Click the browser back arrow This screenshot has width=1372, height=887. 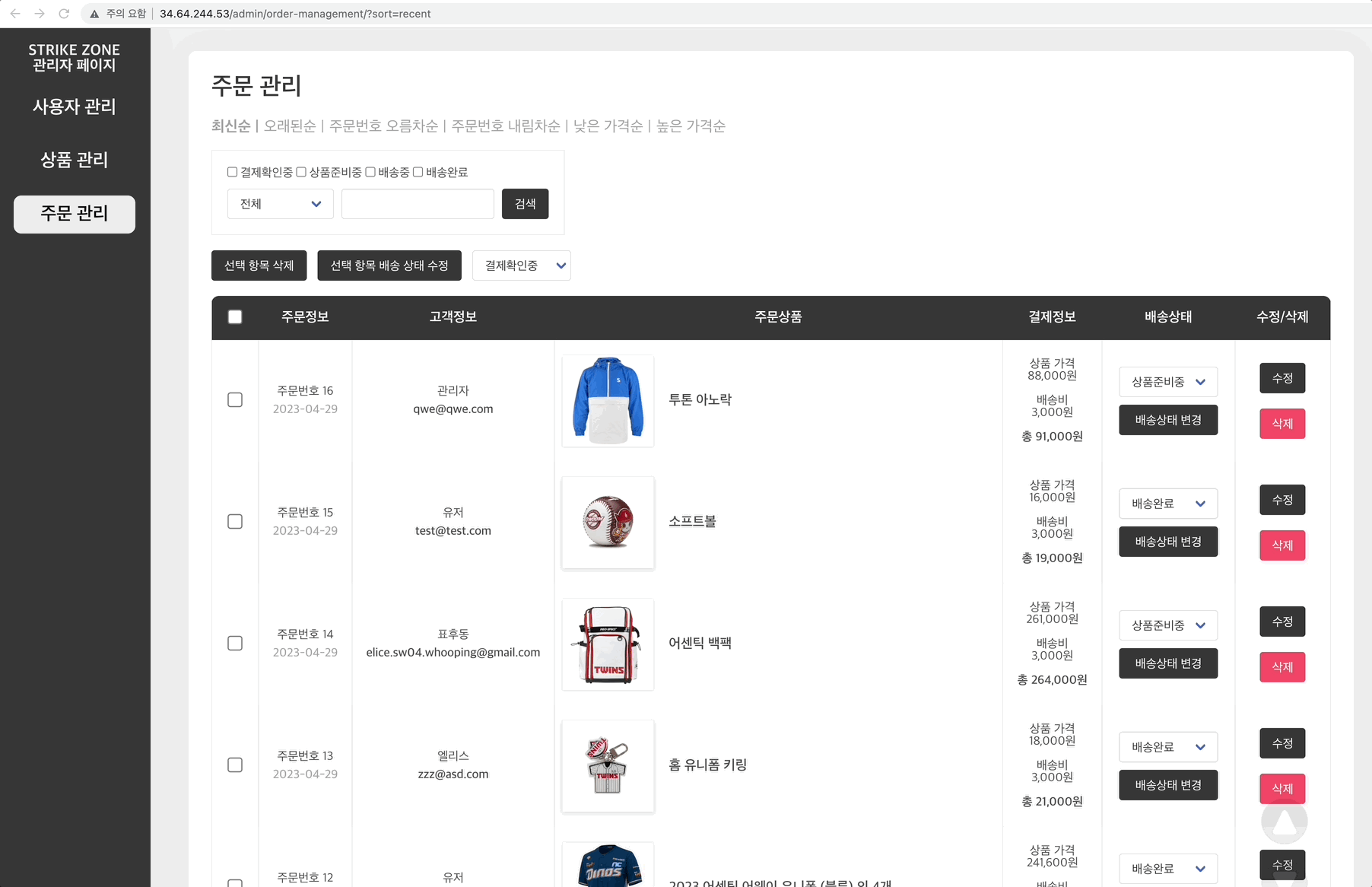[x=15, y=14]
